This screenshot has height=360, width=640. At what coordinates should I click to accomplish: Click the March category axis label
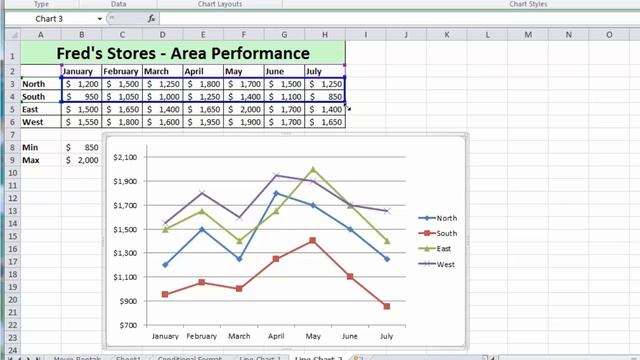pyautogui.click(x=239, y=336)
